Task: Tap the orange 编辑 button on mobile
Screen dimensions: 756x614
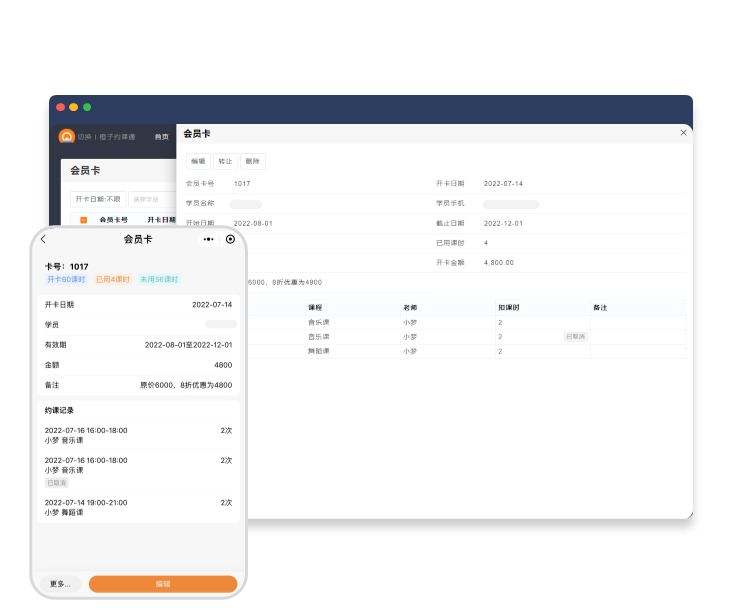Action: click(163, 583)
